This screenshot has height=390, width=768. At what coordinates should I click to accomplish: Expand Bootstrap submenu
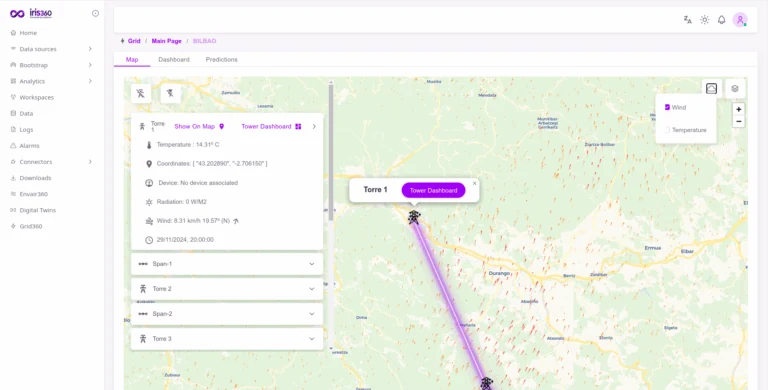[90, 65]
